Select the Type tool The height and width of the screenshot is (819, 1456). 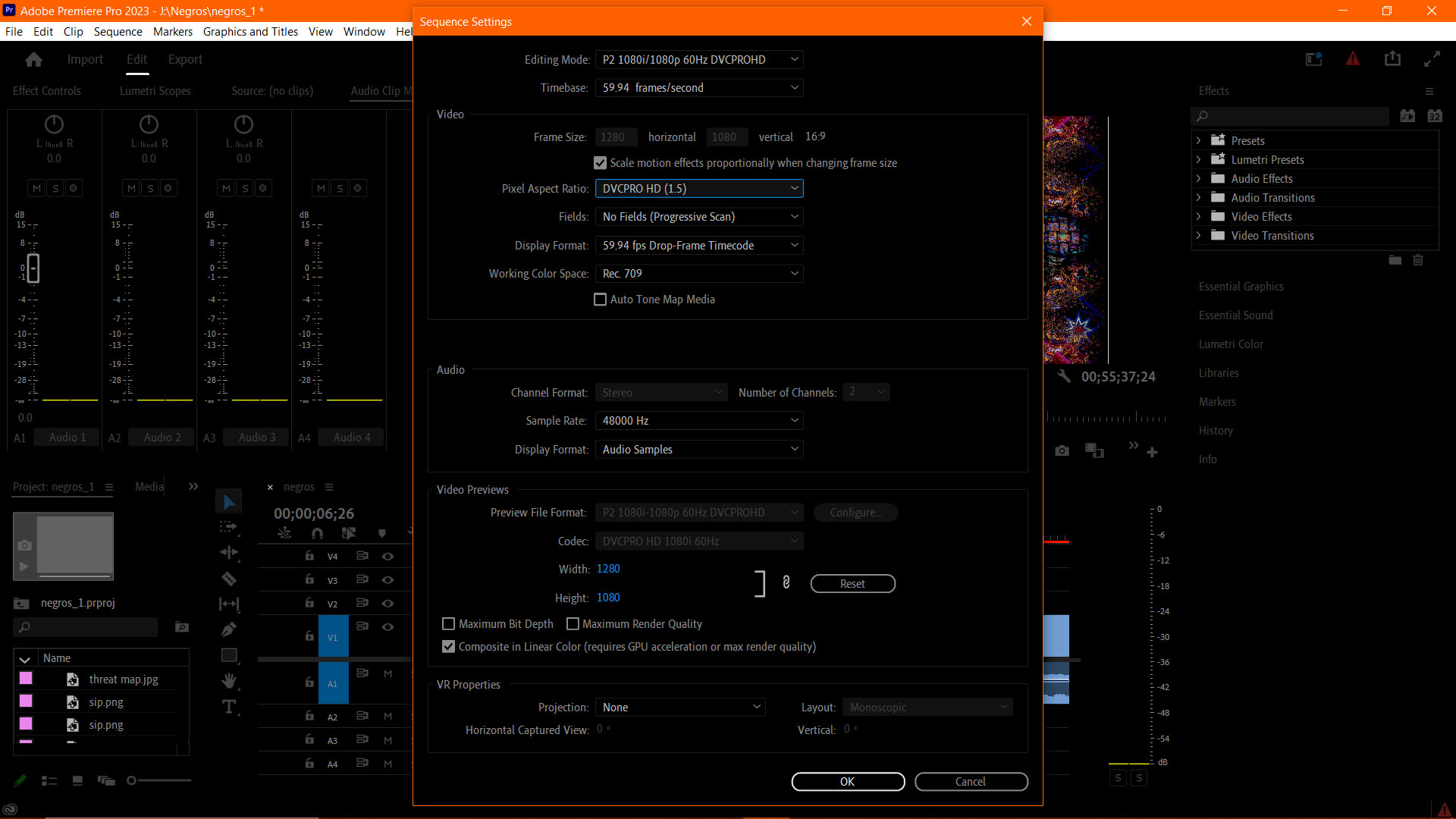click(x=229, y=708)
